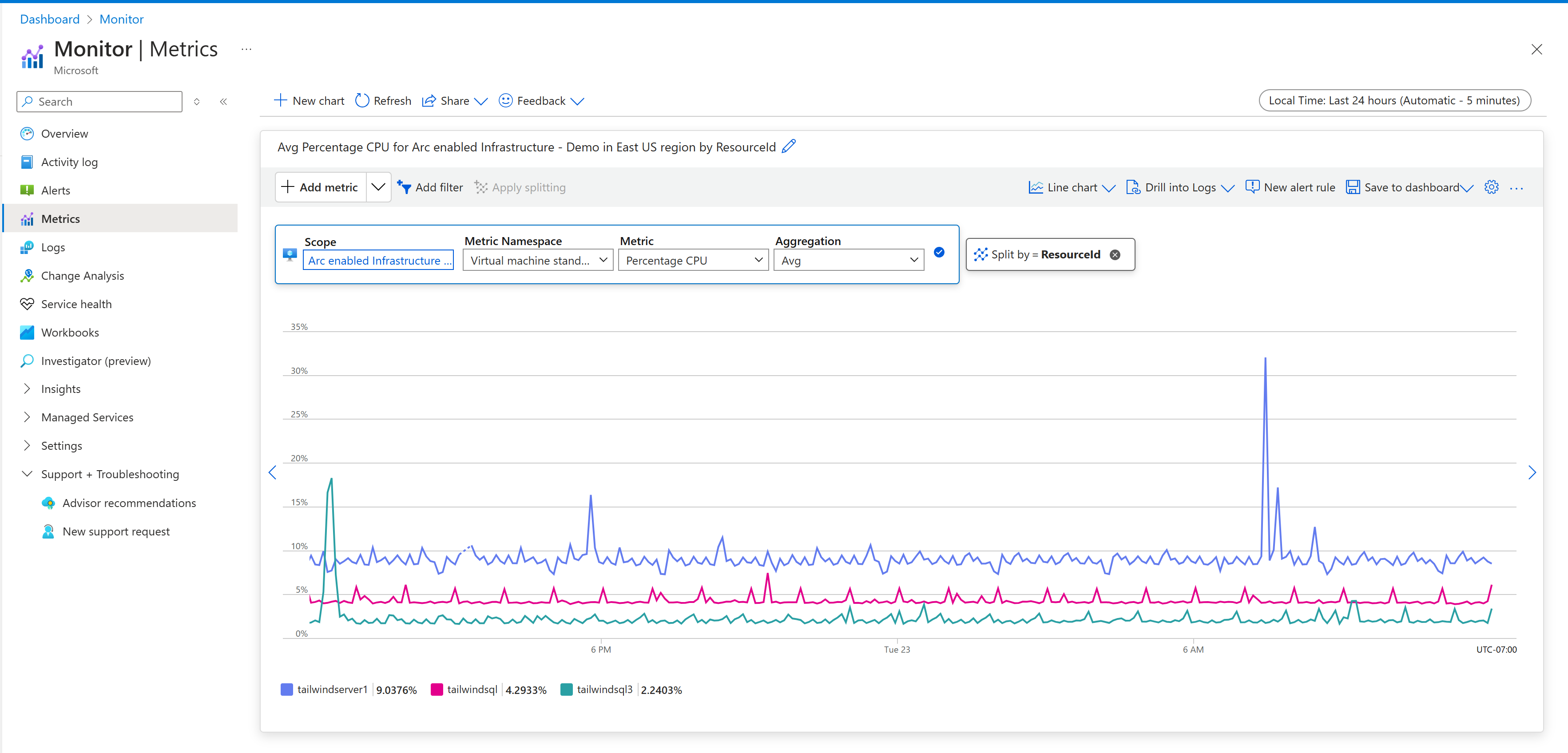Open chart more options ellipsis
This screenshot has height=753, width=1568.
(1516, 188)
